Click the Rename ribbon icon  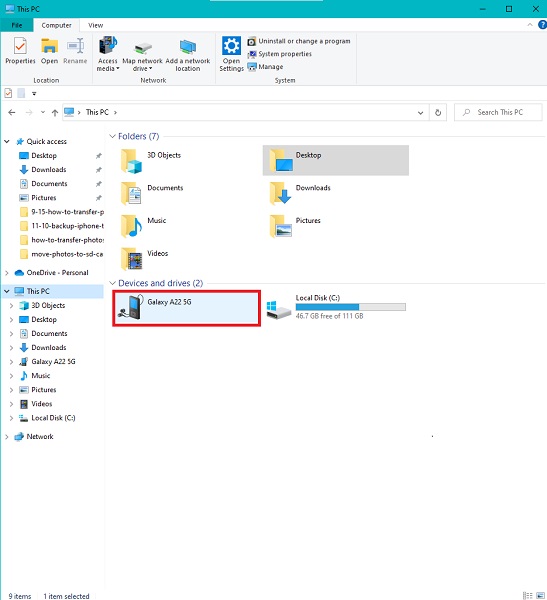(75, 51)
